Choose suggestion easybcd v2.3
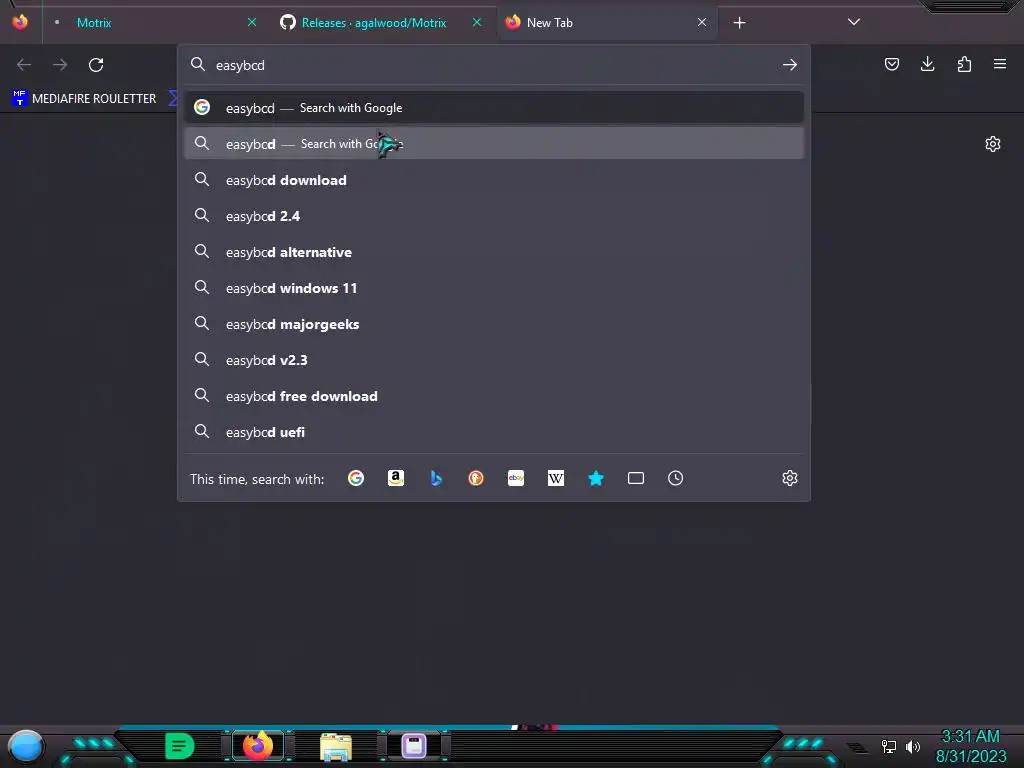Image resolution: width=1024 pixels, height=768 pixels. 494,360
